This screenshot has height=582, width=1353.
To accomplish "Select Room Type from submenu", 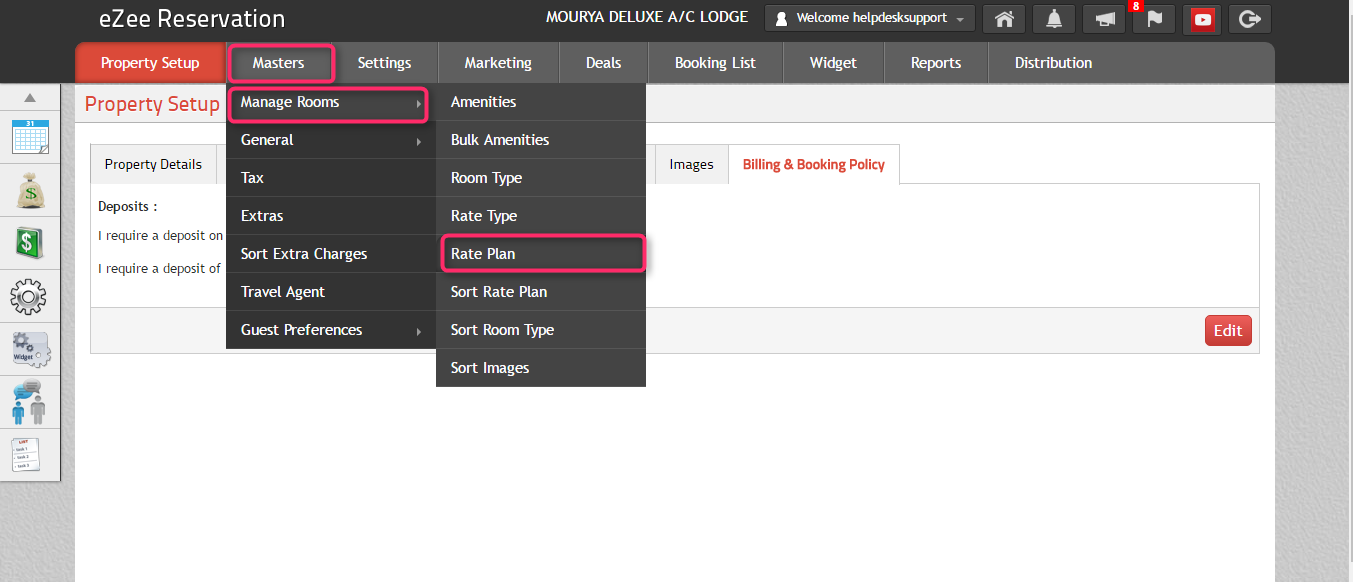I will coord(541,178).
